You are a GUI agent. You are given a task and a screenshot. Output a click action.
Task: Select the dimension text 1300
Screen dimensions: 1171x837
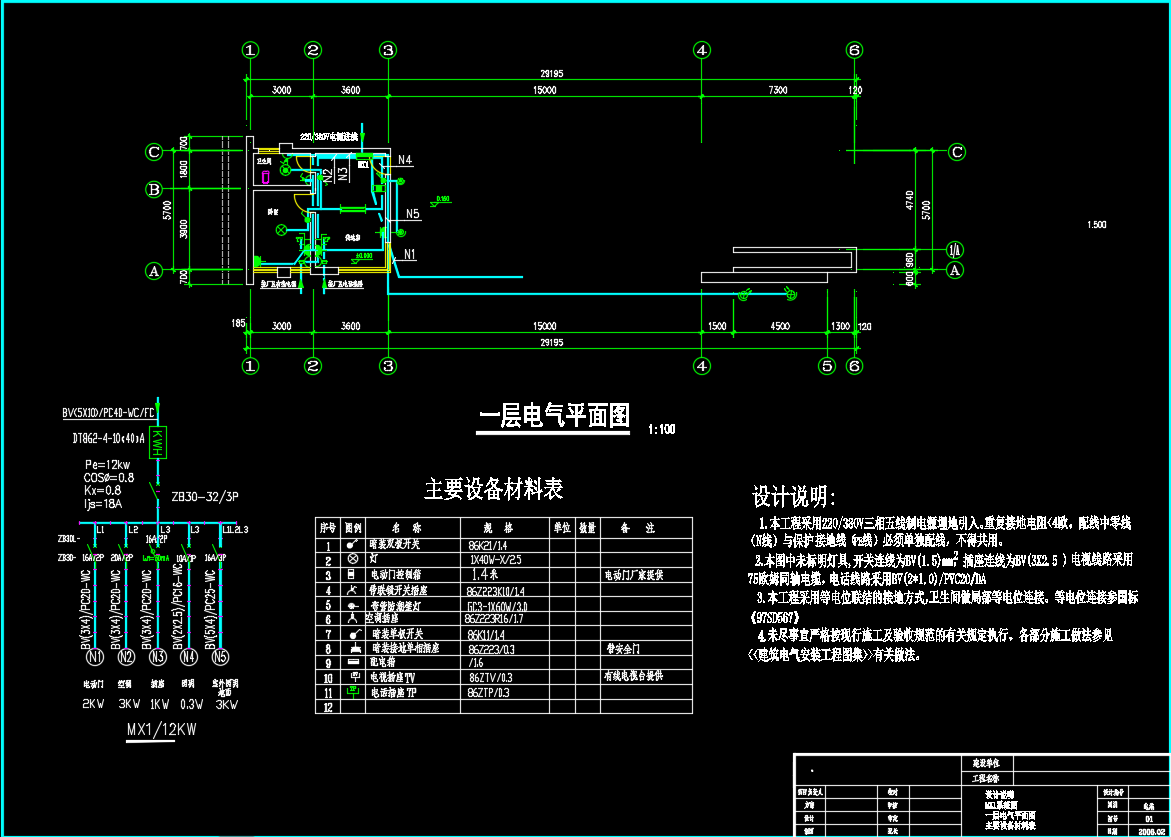pyautogui.click(x=840, y=326)
